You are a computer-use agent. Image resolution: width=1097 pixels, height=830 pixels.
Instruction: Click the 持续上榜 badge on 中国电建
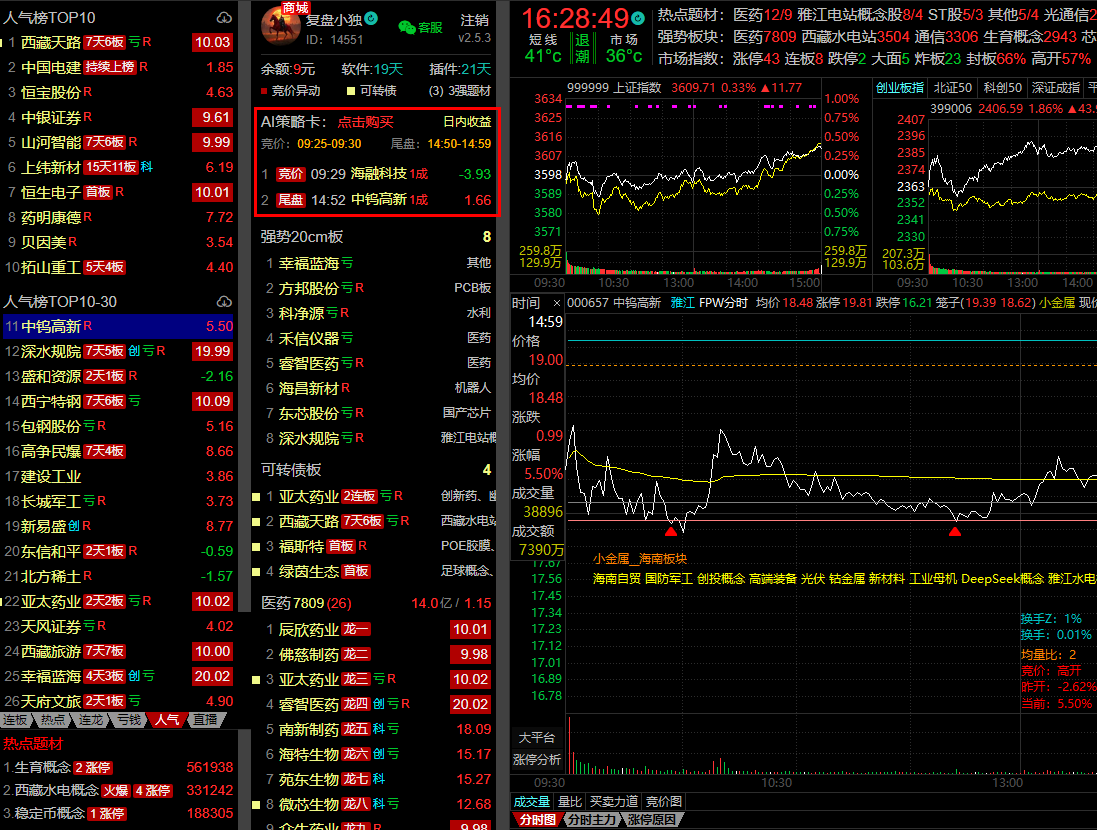pos(109,67)
